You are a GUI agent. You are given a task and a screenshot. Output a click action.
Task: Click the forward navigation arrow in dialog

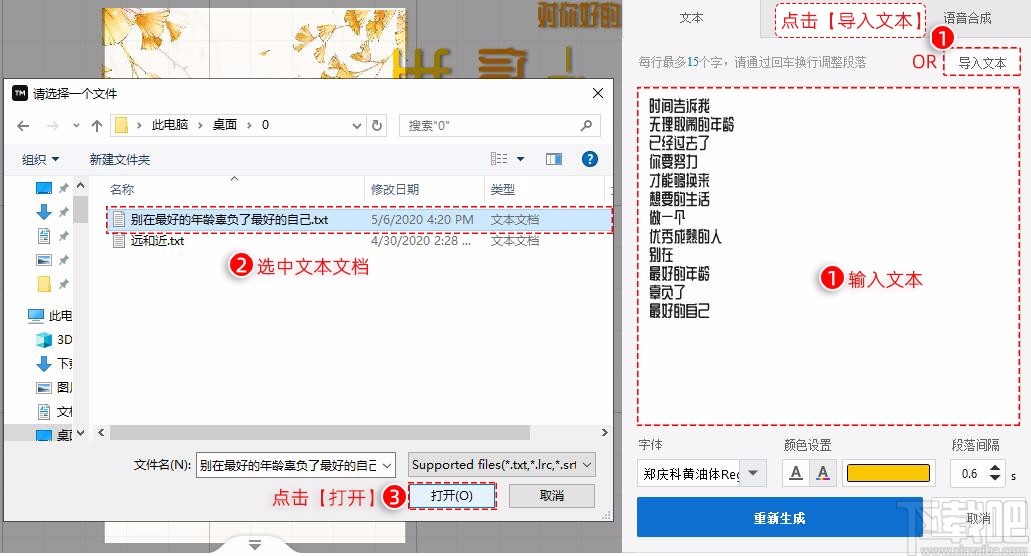(x=53, y=126)
